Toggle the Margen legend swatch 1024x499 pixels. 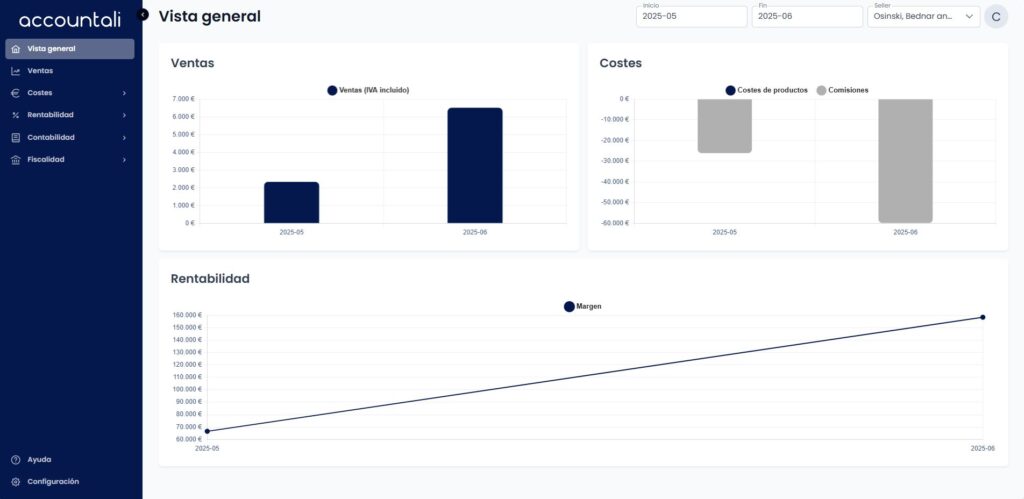[569, 306]
